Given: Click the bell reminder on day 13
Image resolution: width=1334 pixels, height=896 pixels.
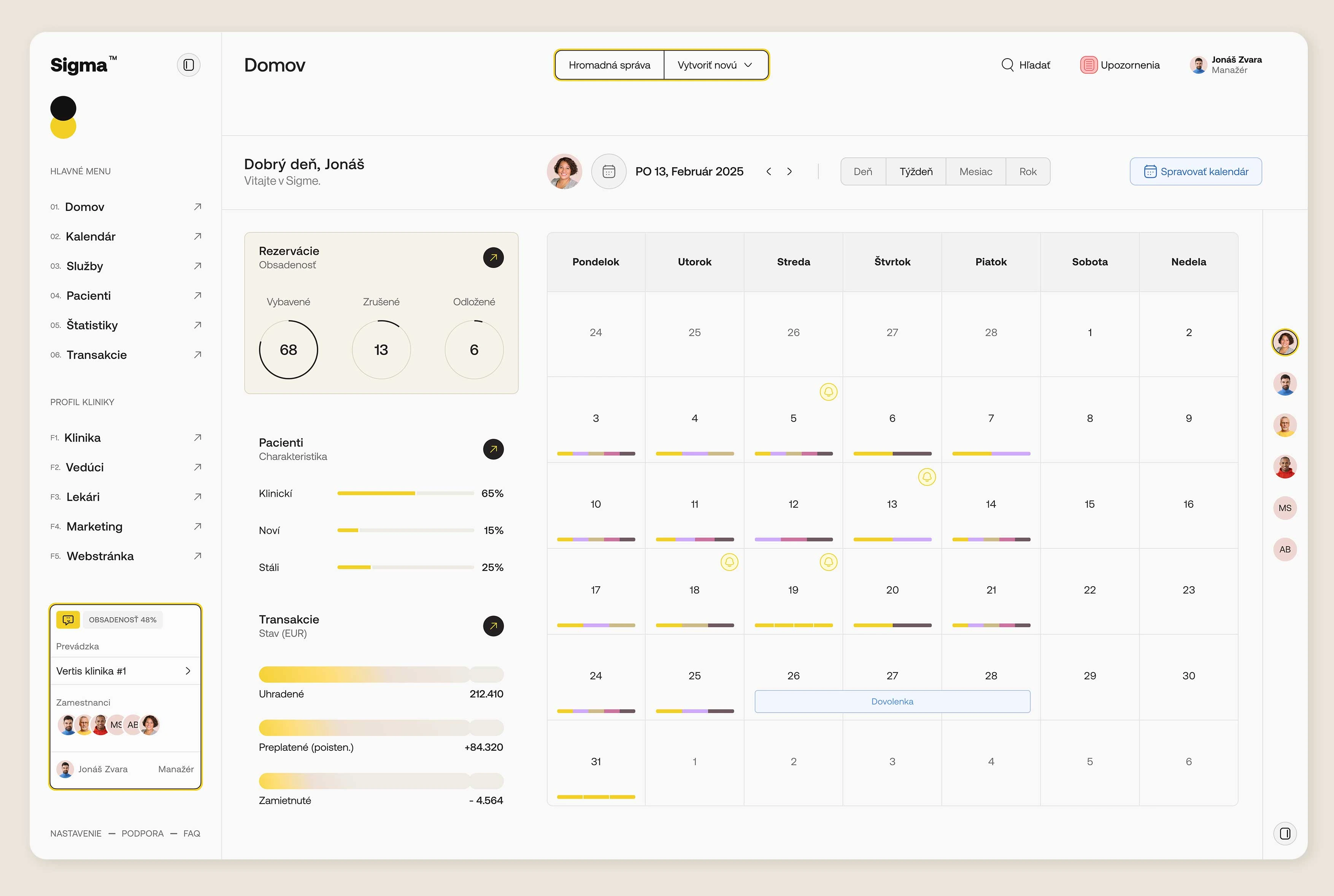Looking at the screenshot, I should [x=927, y=477].
